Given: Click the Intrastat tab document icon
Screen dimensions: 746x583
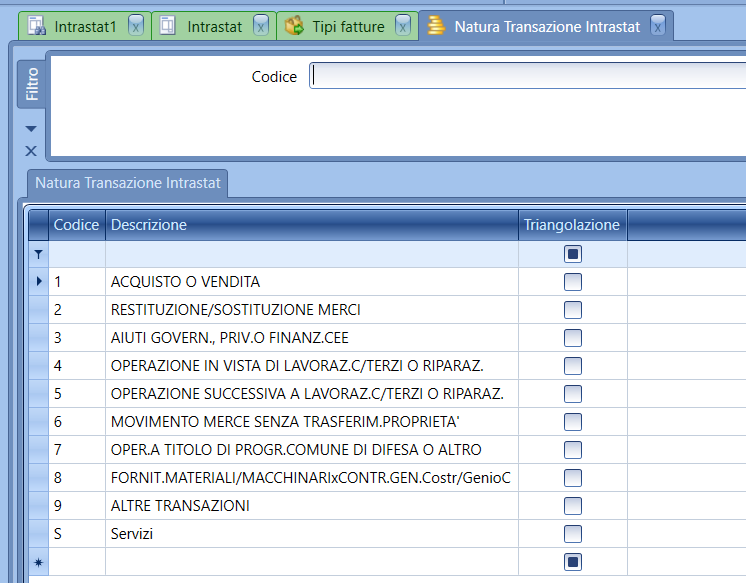Looking at the screenshot, I should pos(169,27).
